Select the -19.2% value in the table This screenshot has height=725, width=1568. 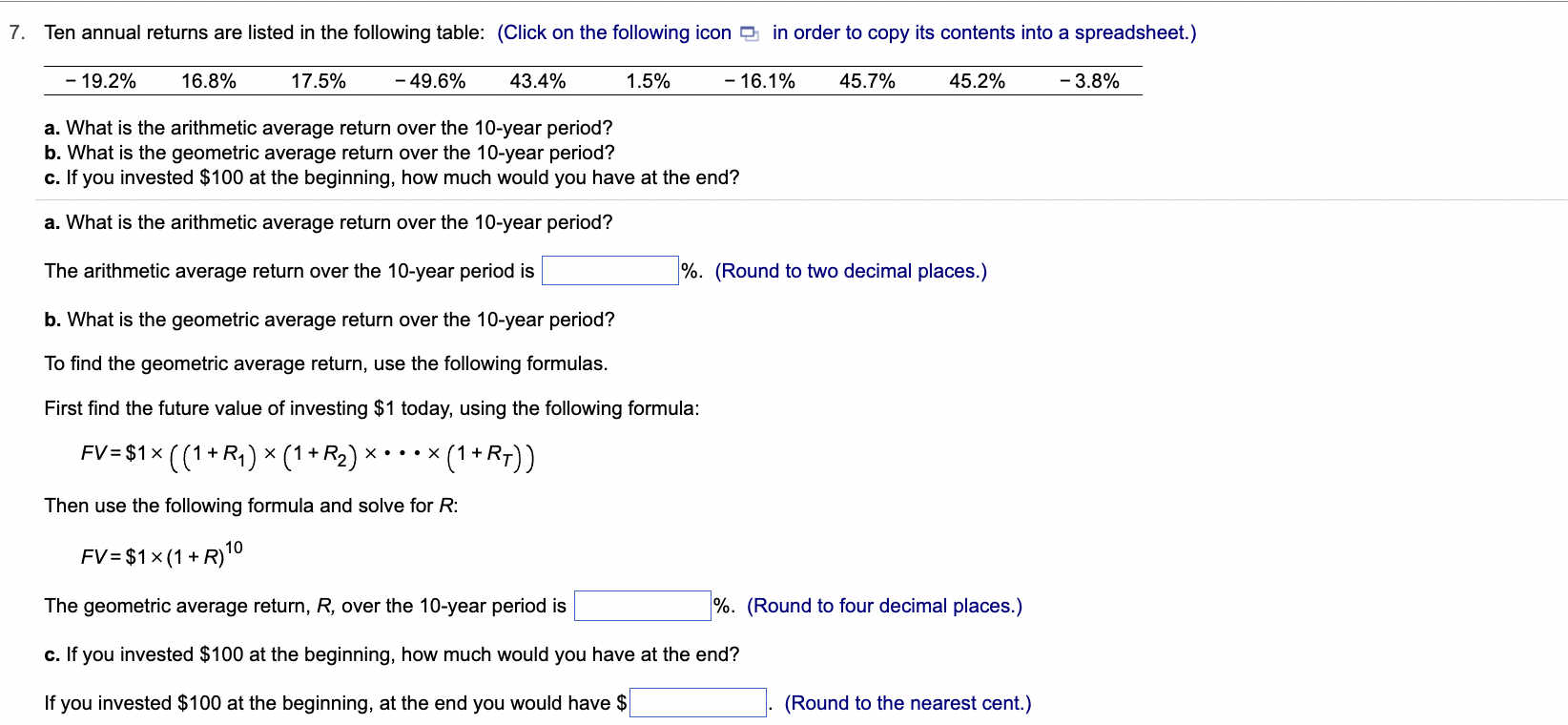click(100, 81)
